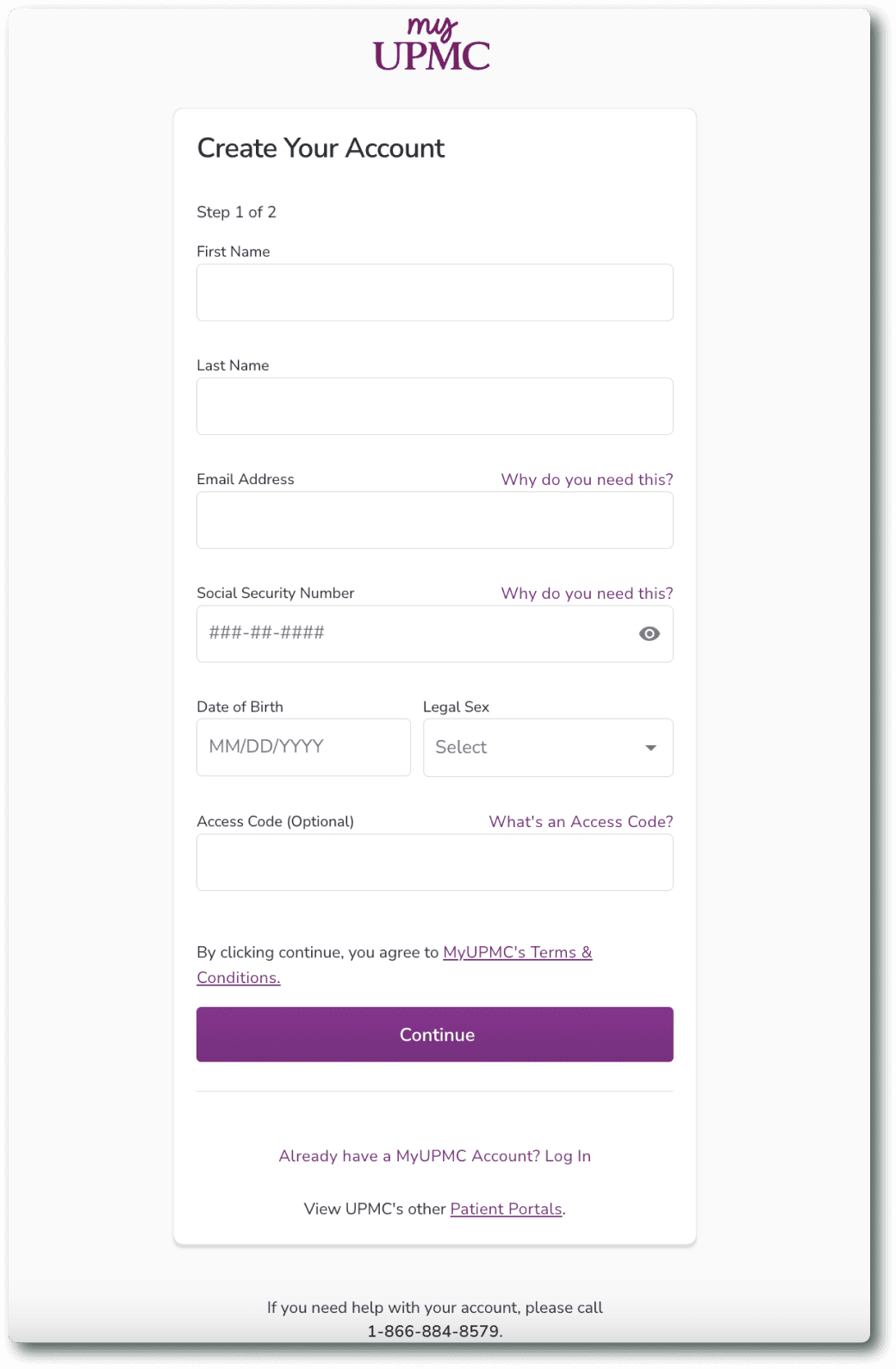896x1369 pixels.
Task: Click the optional Access Code field
Action: 434,862
